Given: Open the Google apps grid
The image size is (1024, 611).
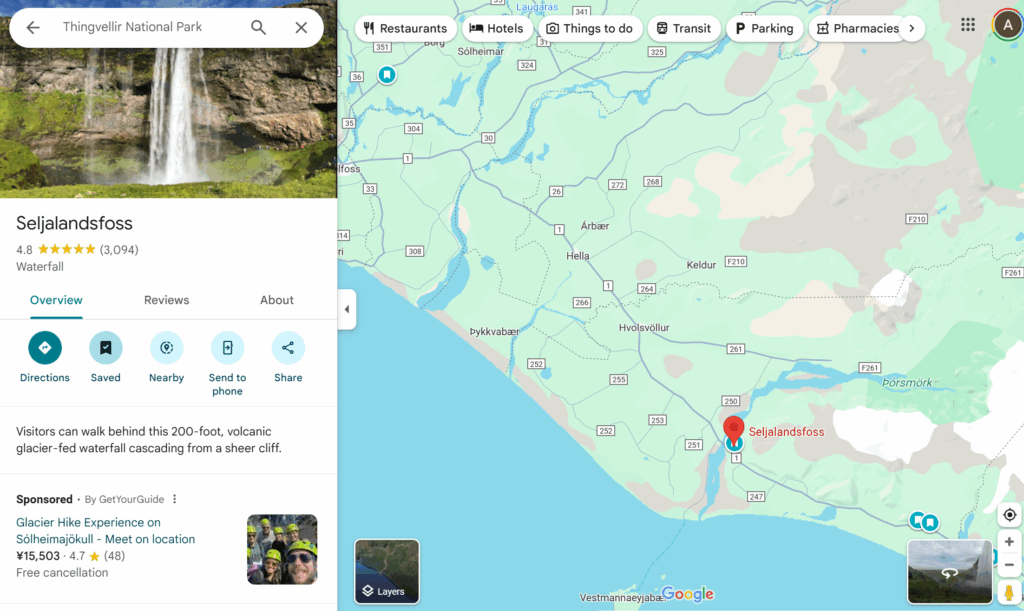Looking at the screenshot, I should coord(968,25).
